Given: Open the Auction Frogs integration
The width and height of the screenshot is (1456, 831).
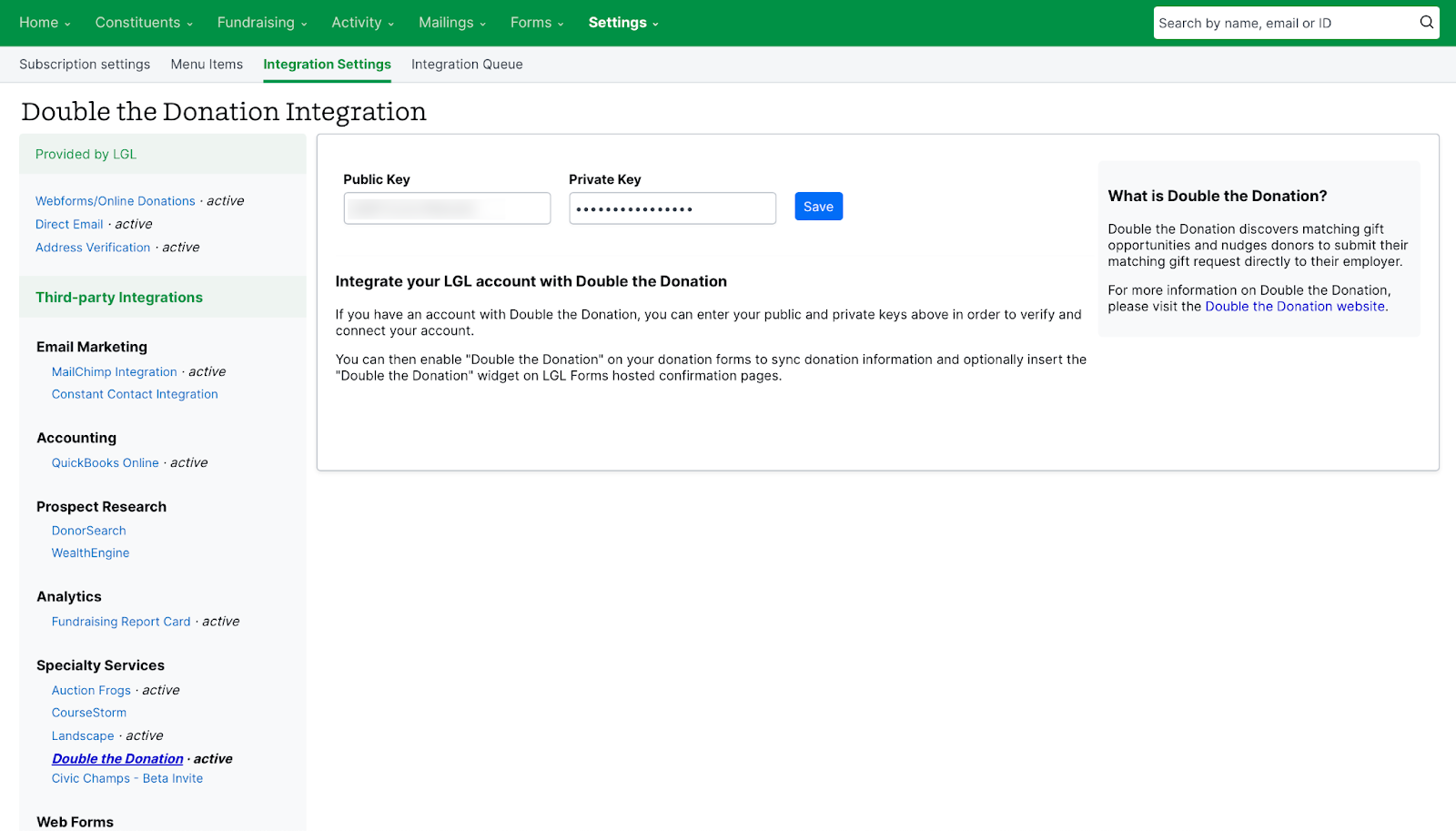Looking at the screenshot, I should pyautogui.click(x=91, y=691).
